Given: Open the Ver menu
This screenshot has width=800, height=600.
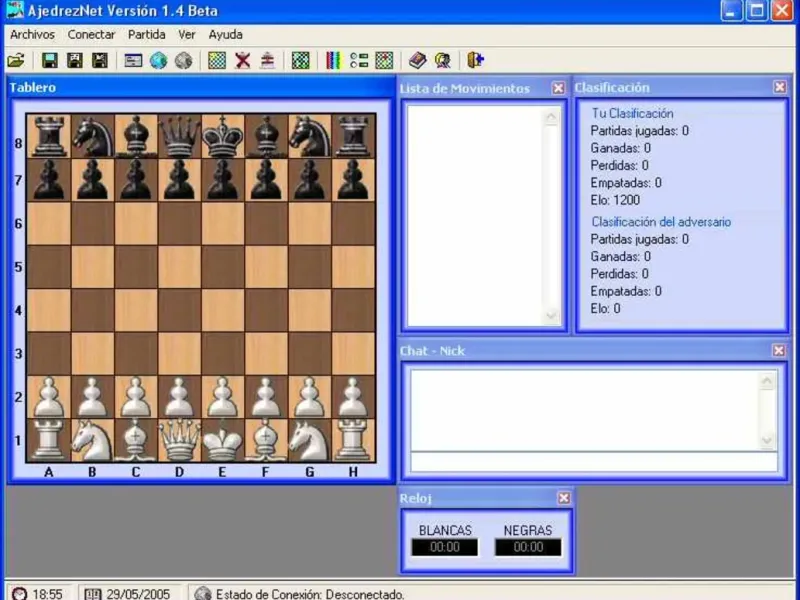Looking at the screenshot, I should (187, 35).
